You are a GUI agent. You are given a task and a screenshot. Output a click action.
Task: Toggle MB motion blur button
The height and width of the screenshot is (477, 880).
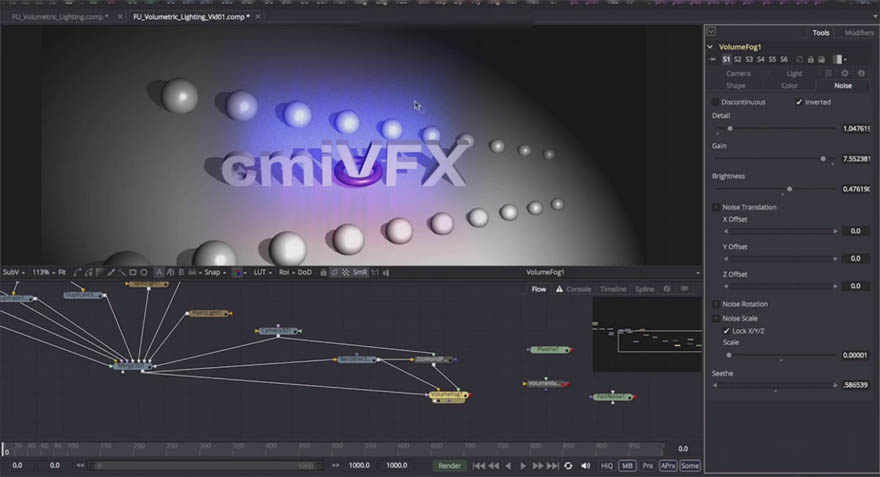[x=627, y=466]
